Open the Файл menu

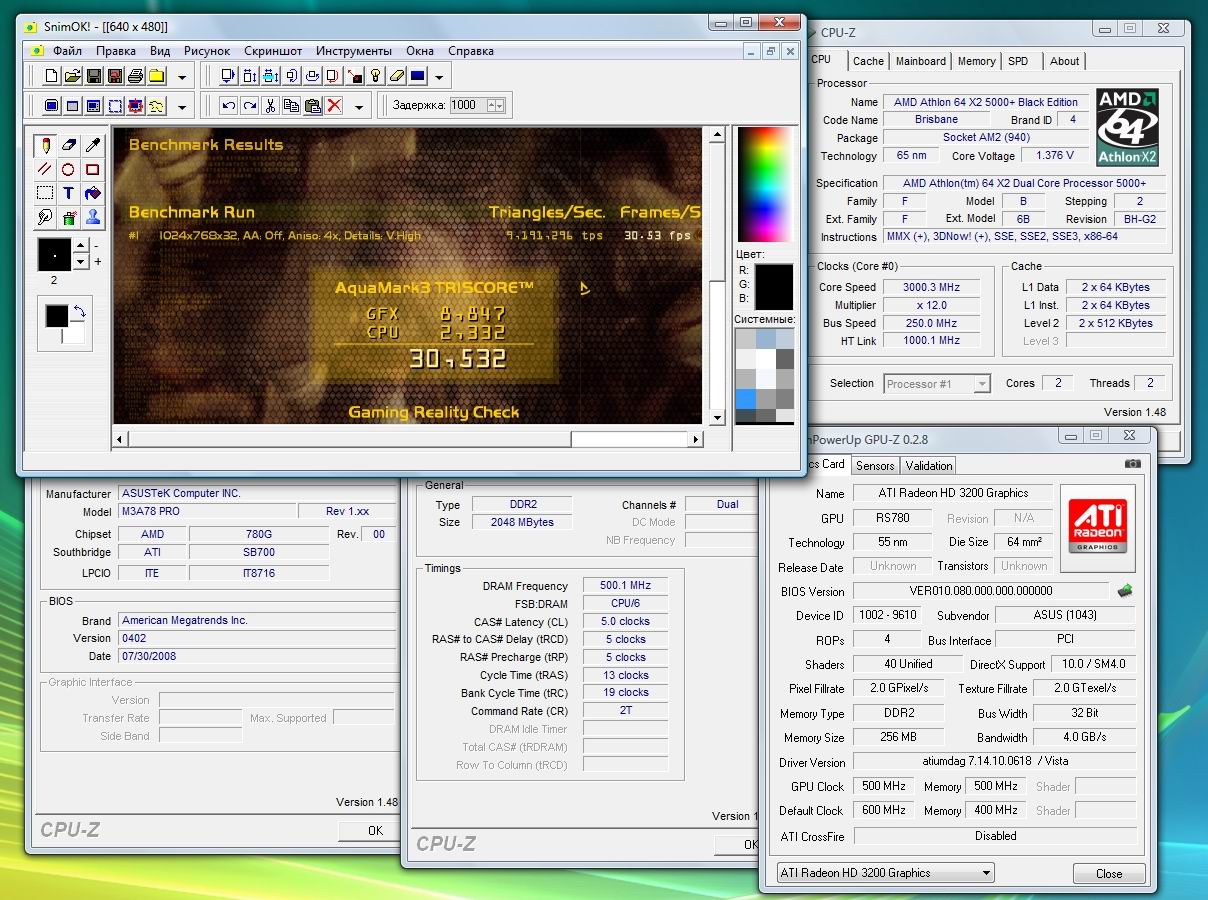tap(68, 51)
